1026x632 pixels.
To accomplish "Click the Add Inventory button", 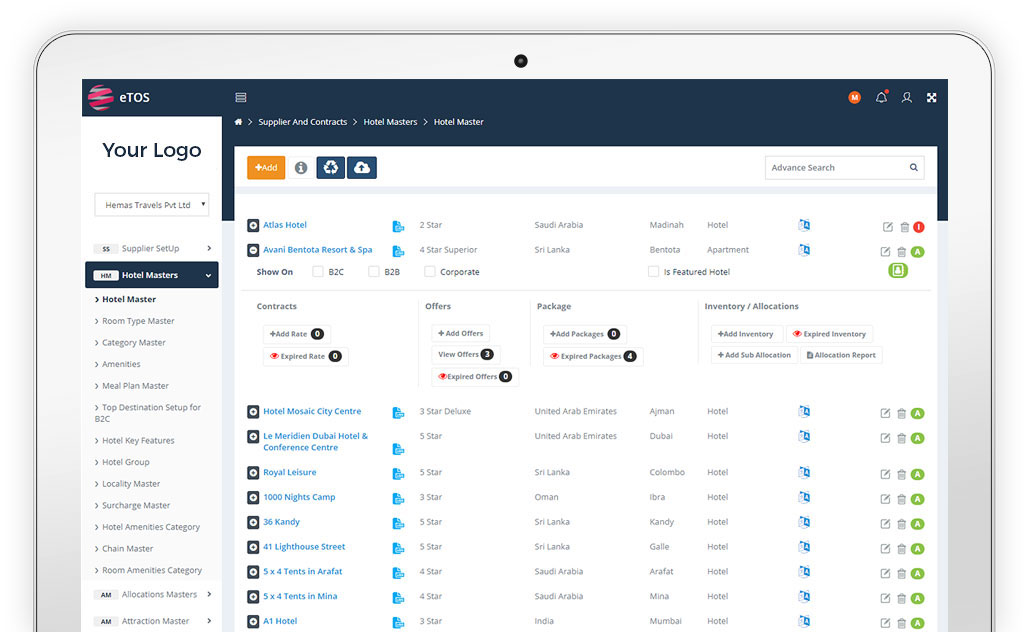I will click(x=745, y=334).
